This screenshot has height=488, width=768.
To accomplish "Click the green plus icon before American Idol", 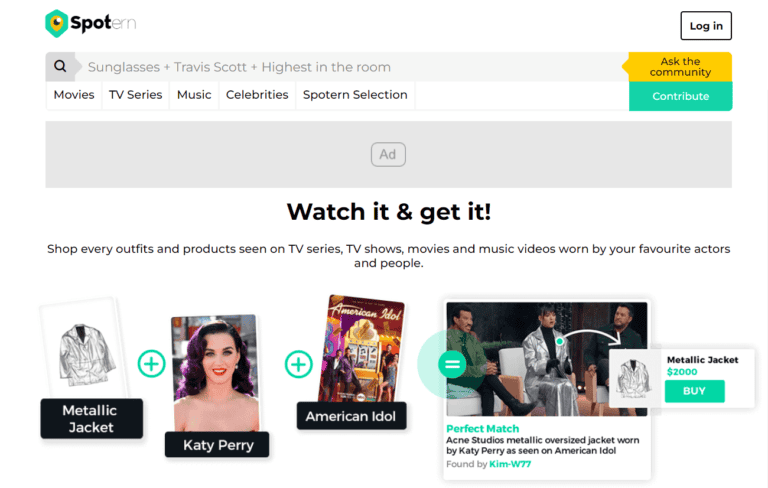I will pyautogui.click(x=298, y=365).
